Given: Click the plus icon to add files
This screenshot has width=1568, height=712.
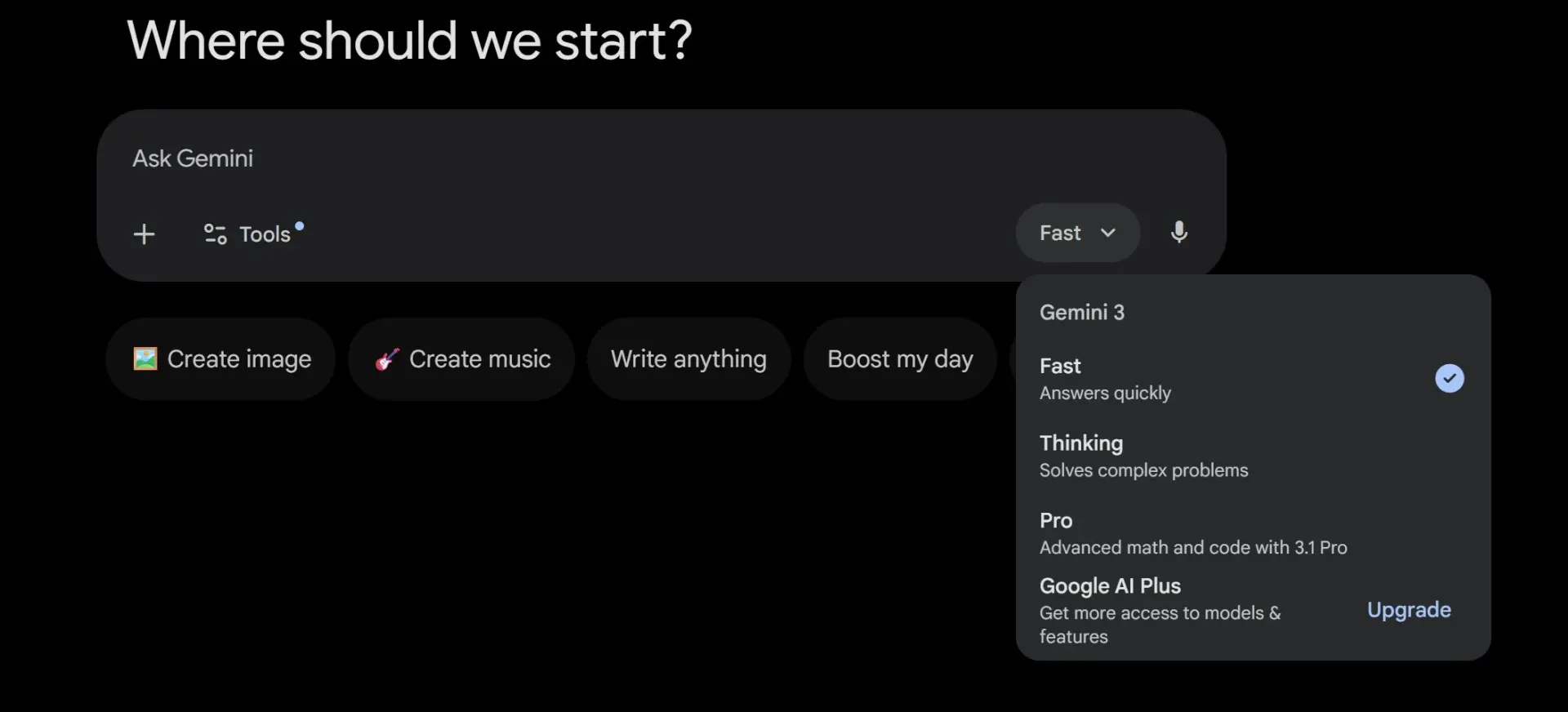Looking at the screenshot, I should point(144,234).
